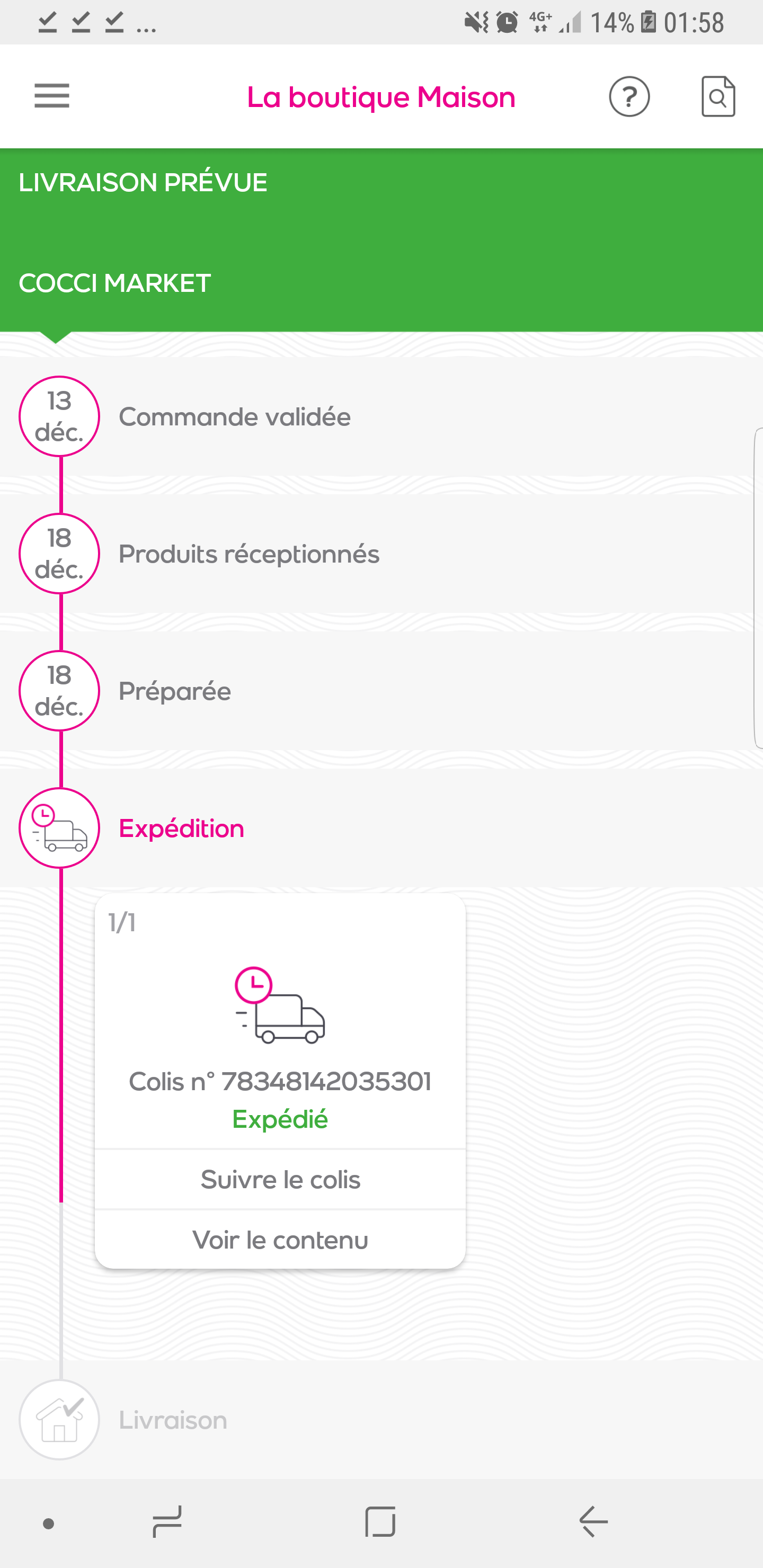This screenshot has height=1568, width=763.
Task: Tap the Livraison prévue green banner
Action: click(x=381, y=240)
